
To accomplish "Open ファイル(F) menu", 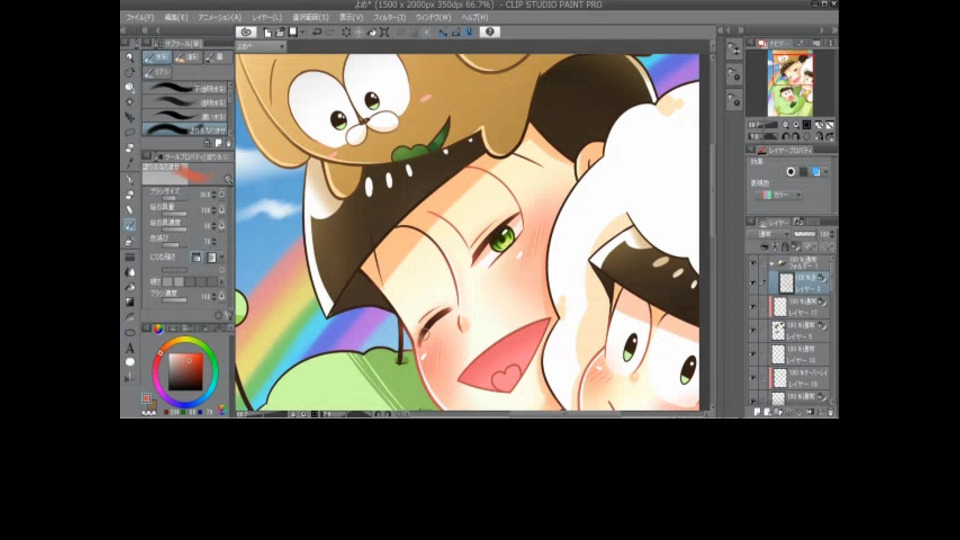I will coord(140,17).
